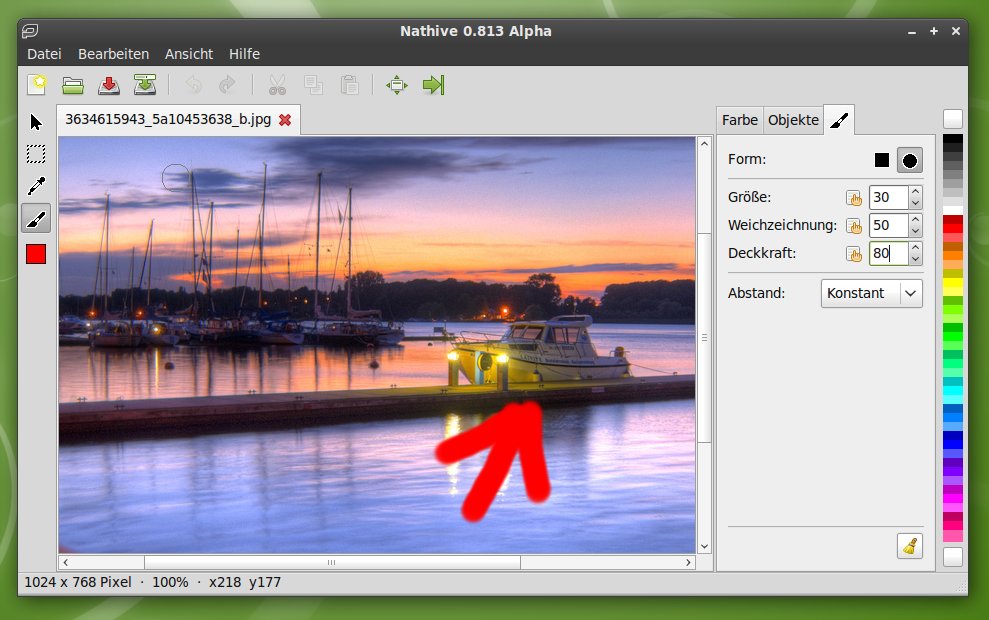Click the Redo arrow in toolbar
Screen dimensions: 989x620
227,85
